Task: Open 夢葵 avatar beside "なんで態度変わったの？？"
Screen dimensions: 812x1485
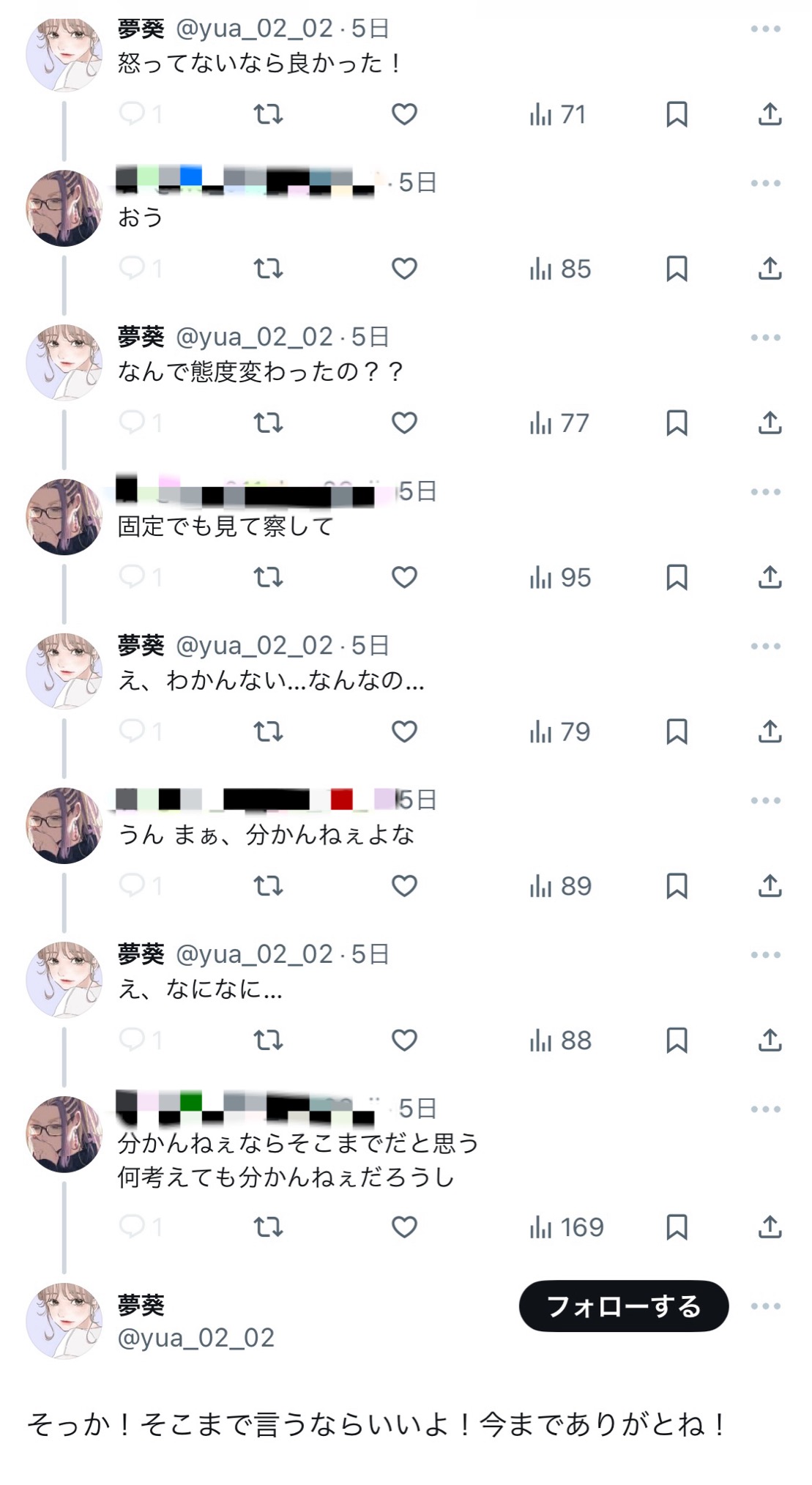Action: click(64, 362)
